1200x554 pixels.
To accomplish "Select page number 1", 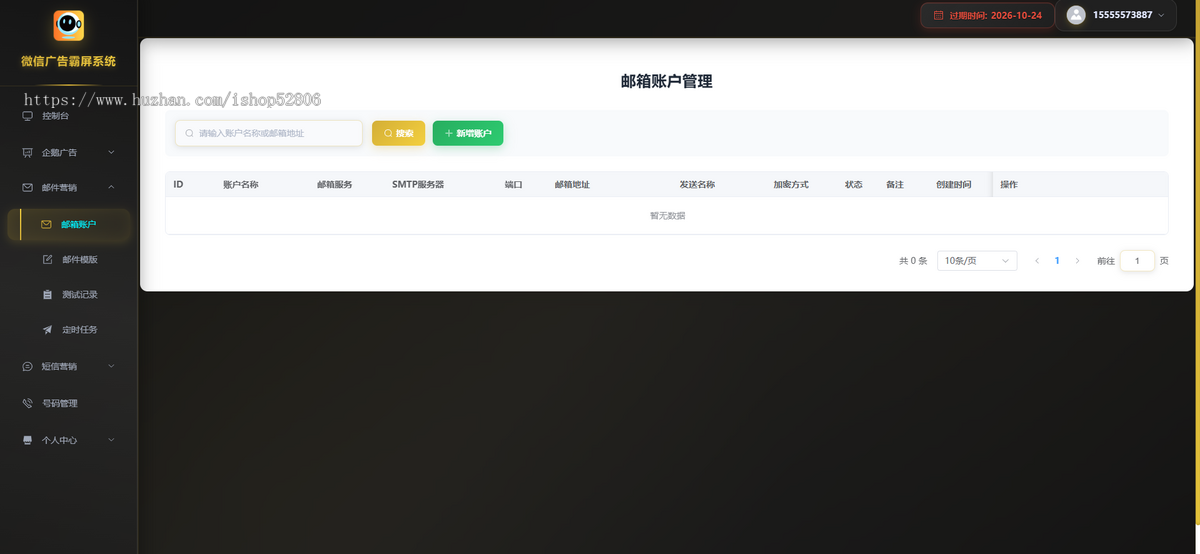I will (x=1057, y=261).
